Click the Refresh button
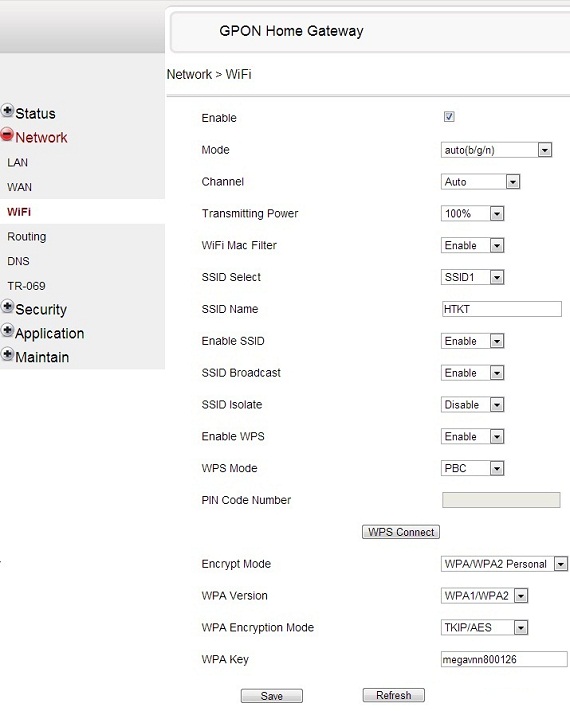570x711 pixels. (x=394, y=695)
